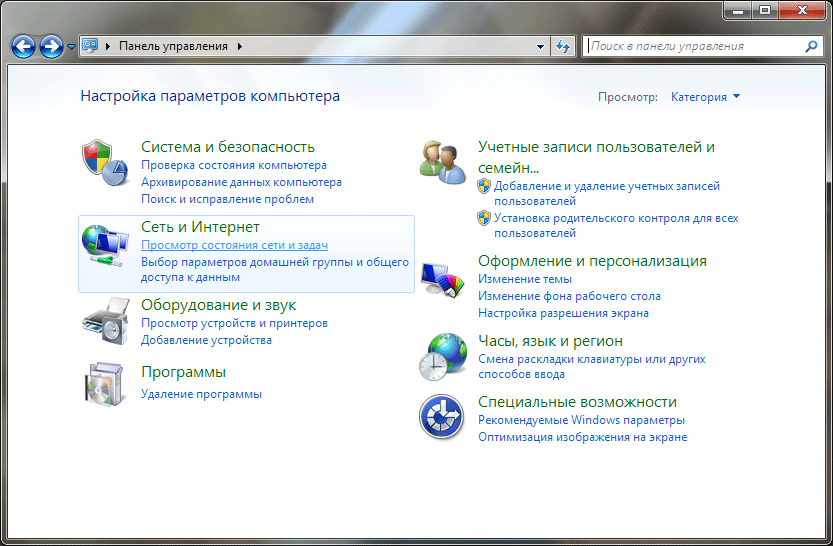
Task: Click Настройка разрешения экрана
Action: point(563,313)
